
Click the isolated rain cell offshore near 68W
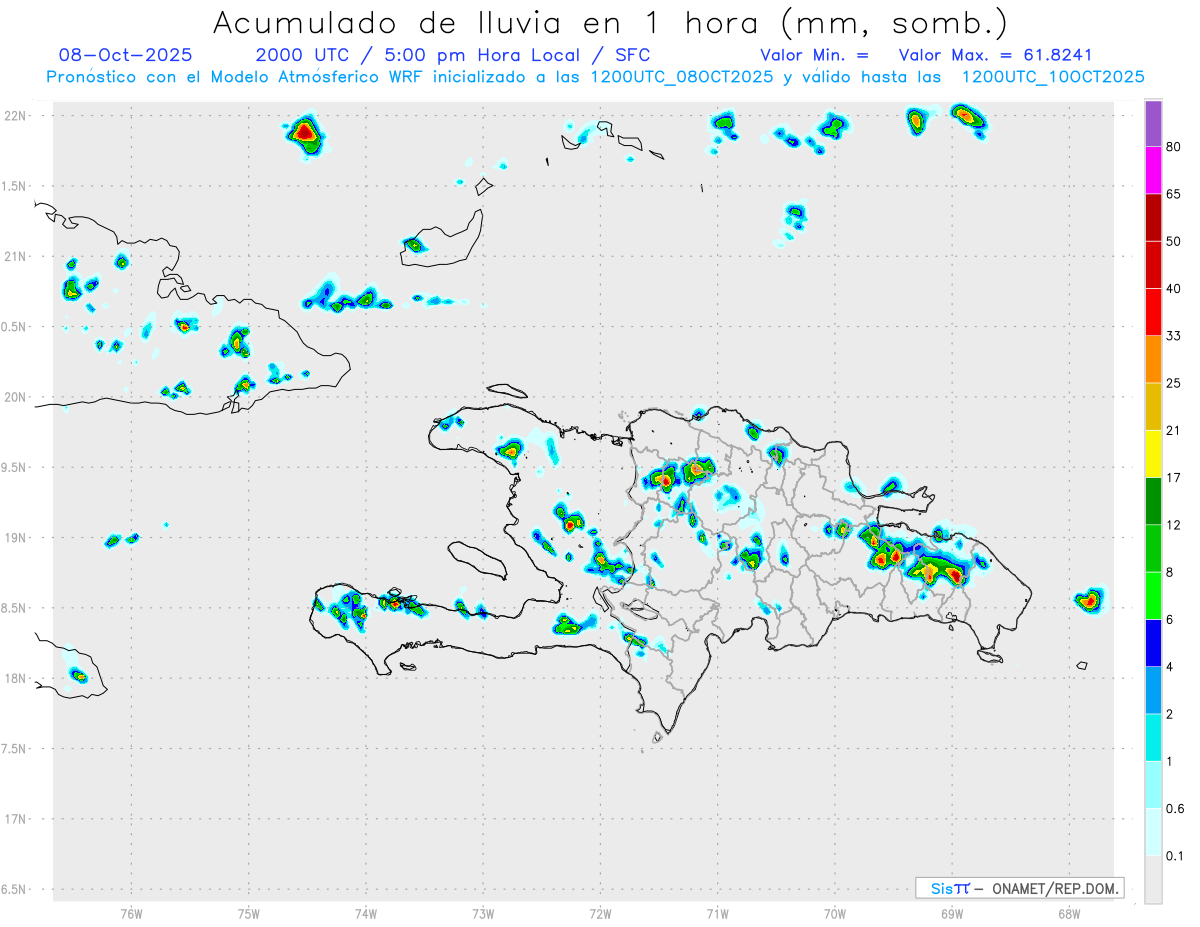1089,600
